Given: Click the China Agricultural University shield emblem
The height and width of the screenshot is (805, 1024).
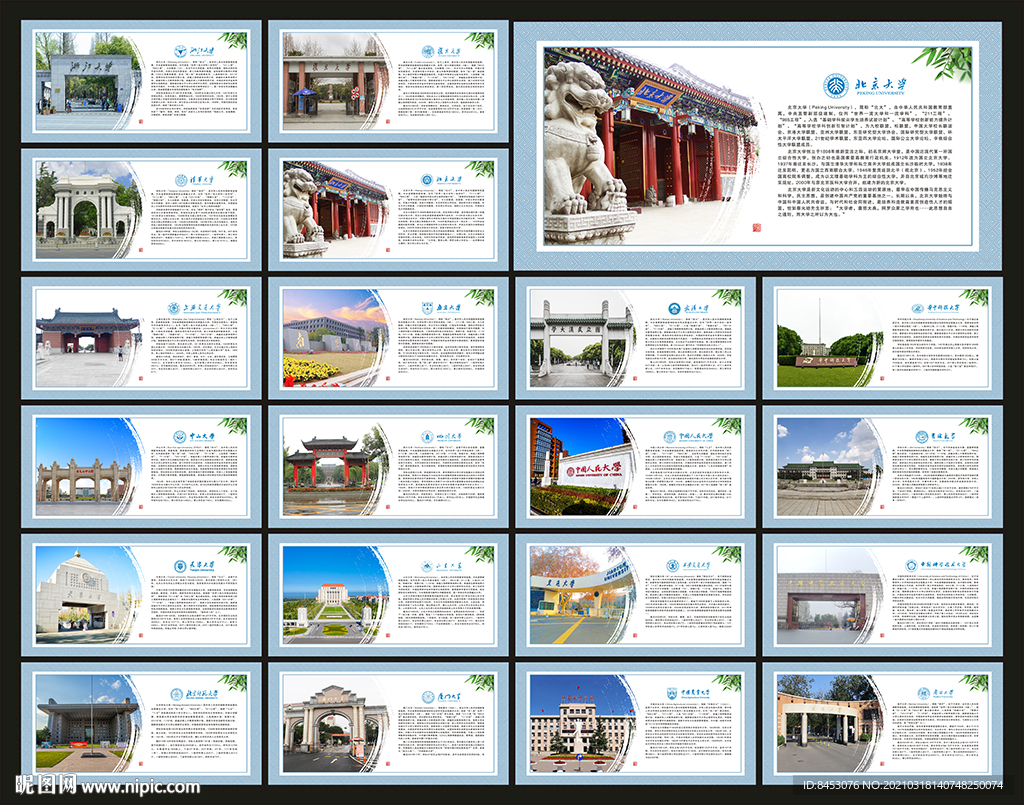Looking at the screenshot, I should tap(672, 693).
